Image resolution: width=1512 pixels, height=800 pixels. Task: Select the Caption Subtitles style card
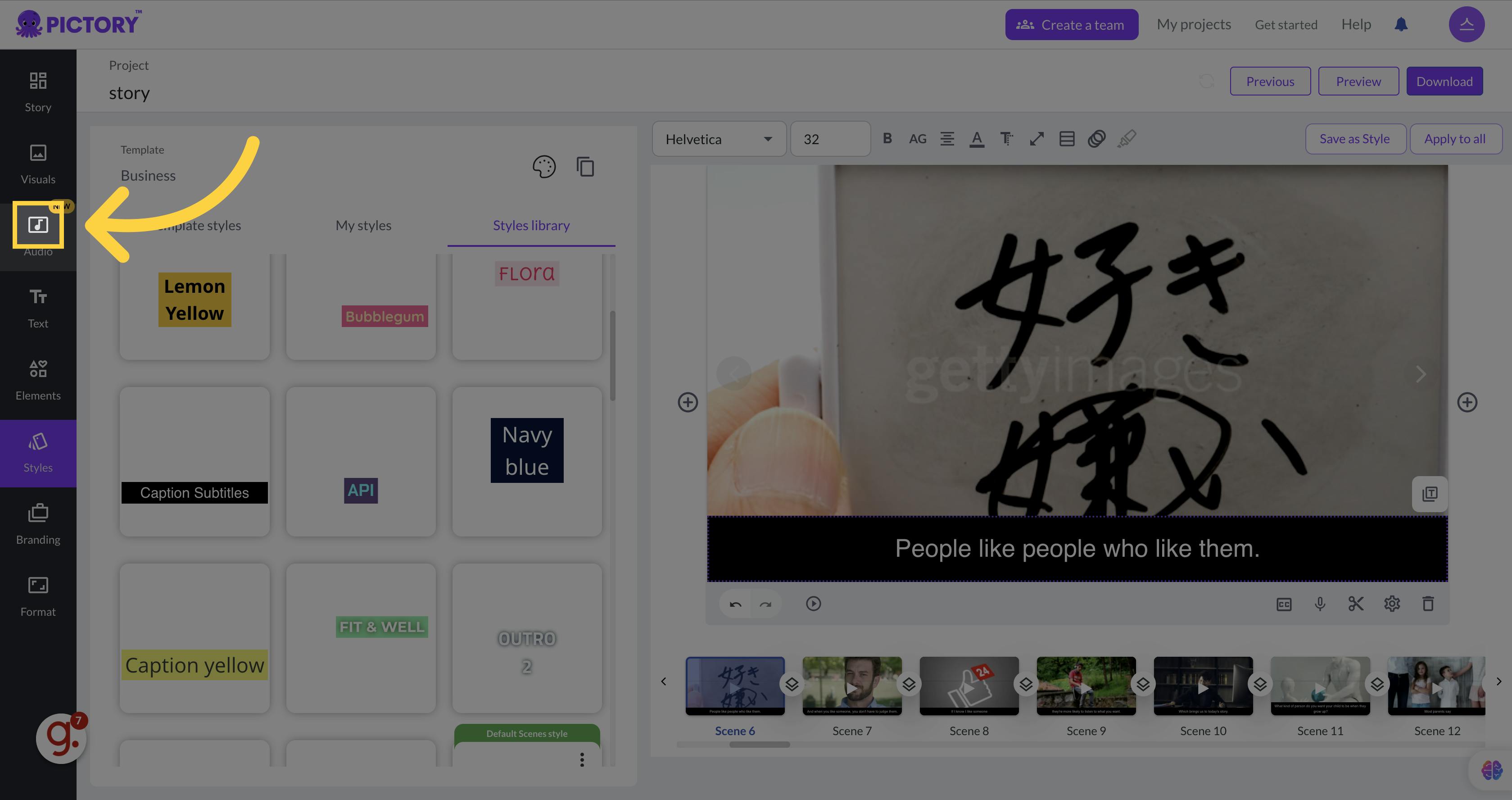point(195,462)
